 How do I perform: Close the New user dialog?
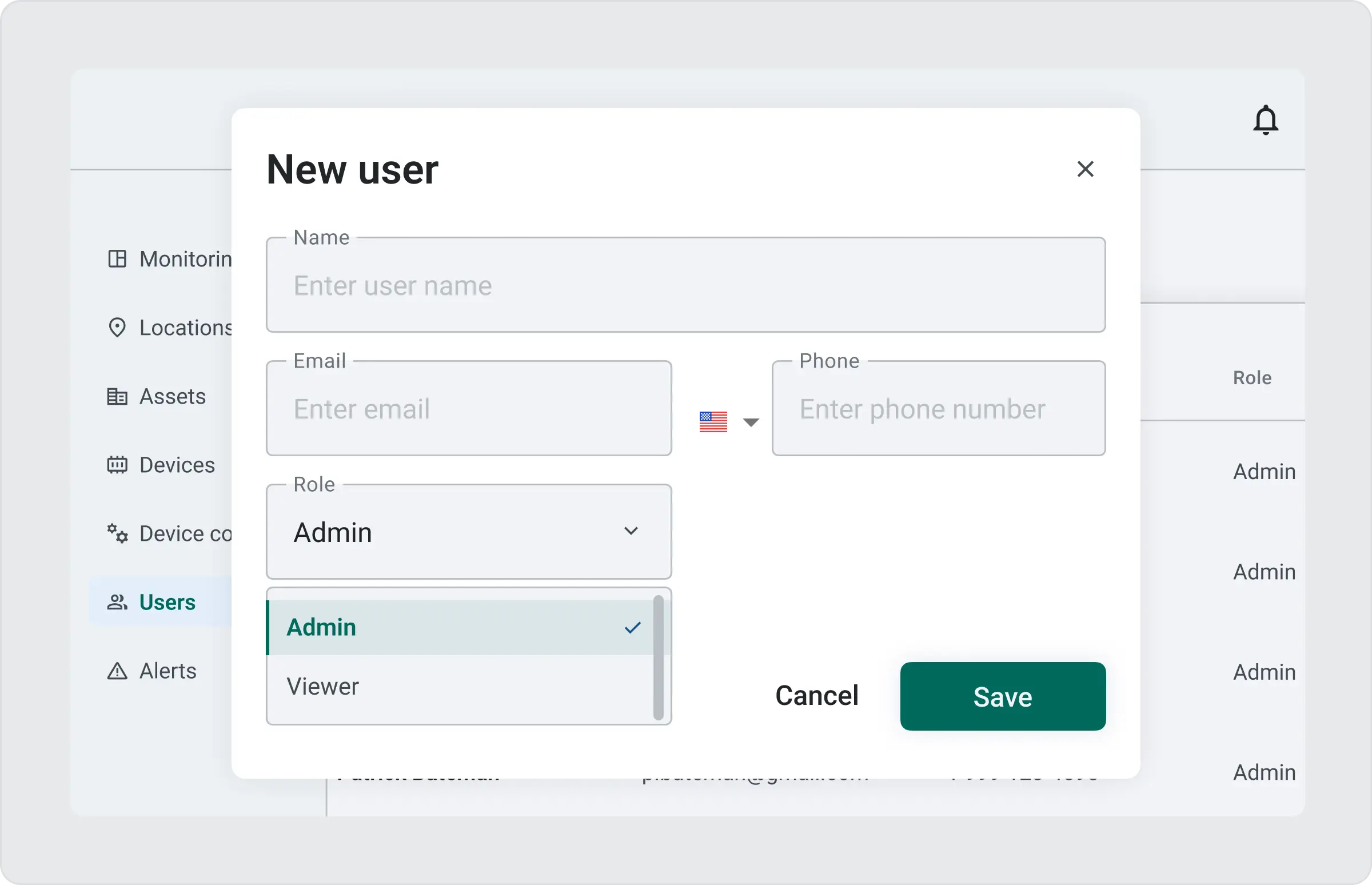[x=1084, y=169]
